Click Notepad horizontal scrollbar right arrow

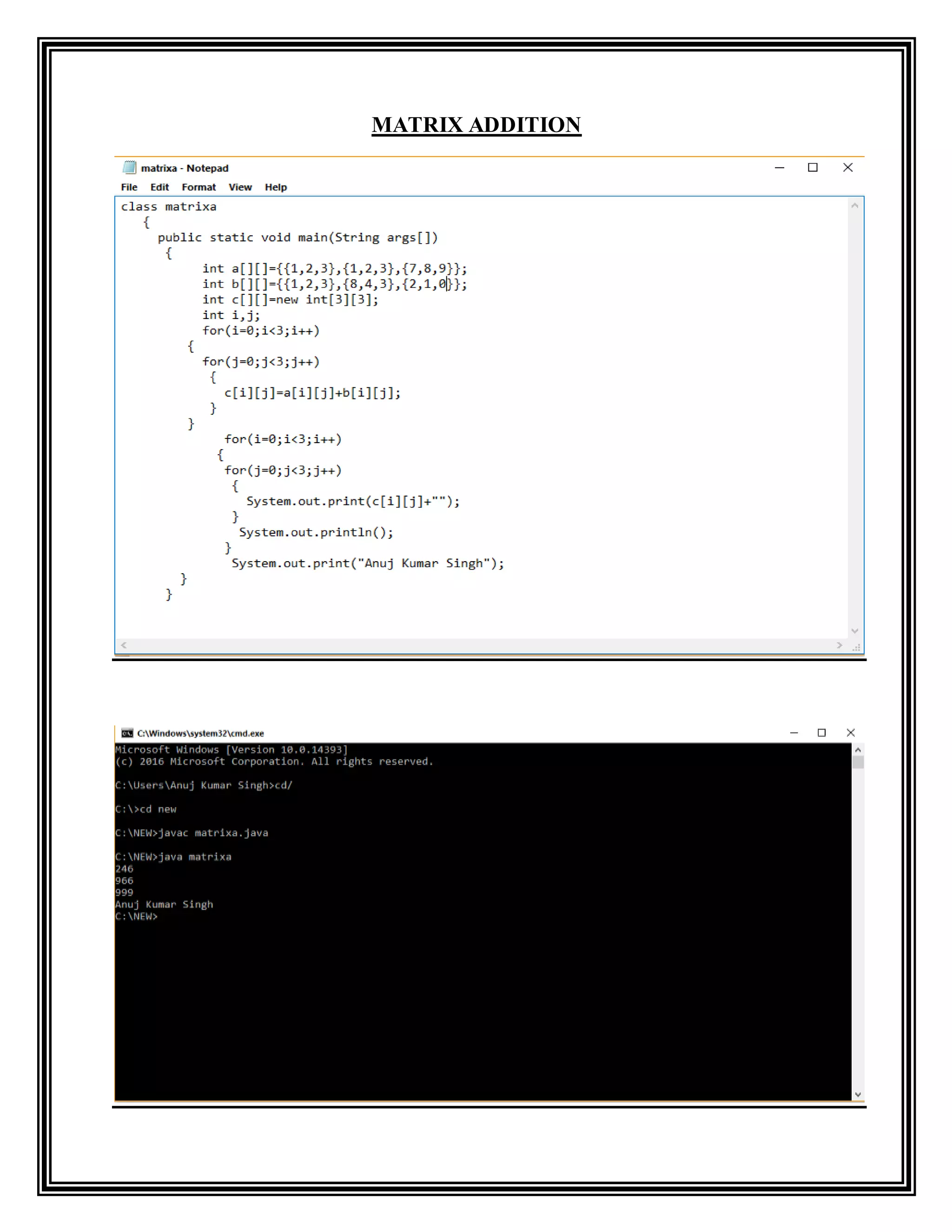coord(840,645)
